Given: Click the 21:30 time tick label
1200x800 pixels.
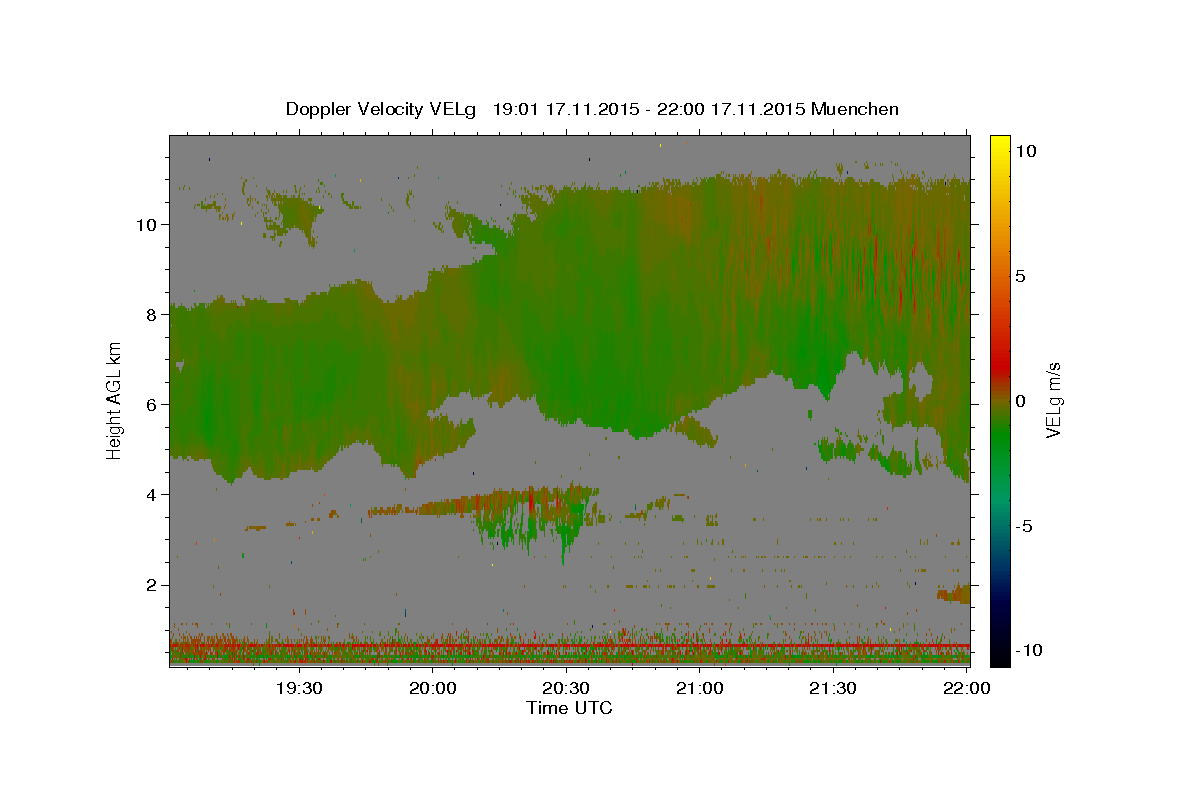Looking at the screenshot, I should pos(832,688).
